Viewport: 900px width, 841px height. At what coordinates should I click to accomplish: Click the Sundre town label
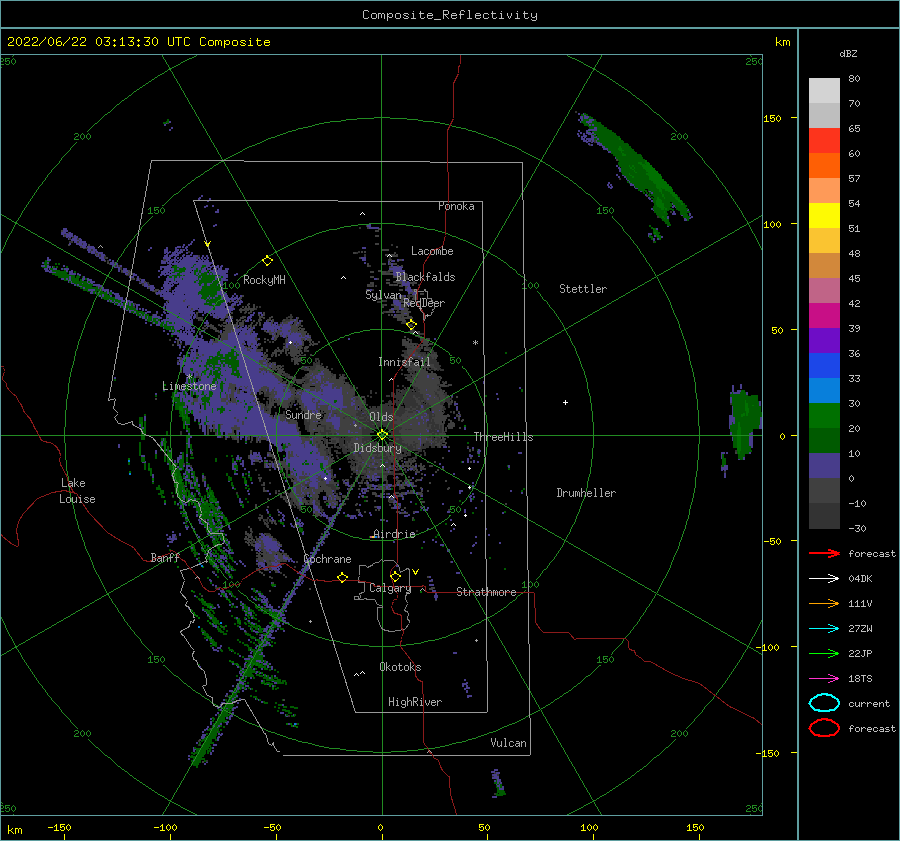pos(304,414)
